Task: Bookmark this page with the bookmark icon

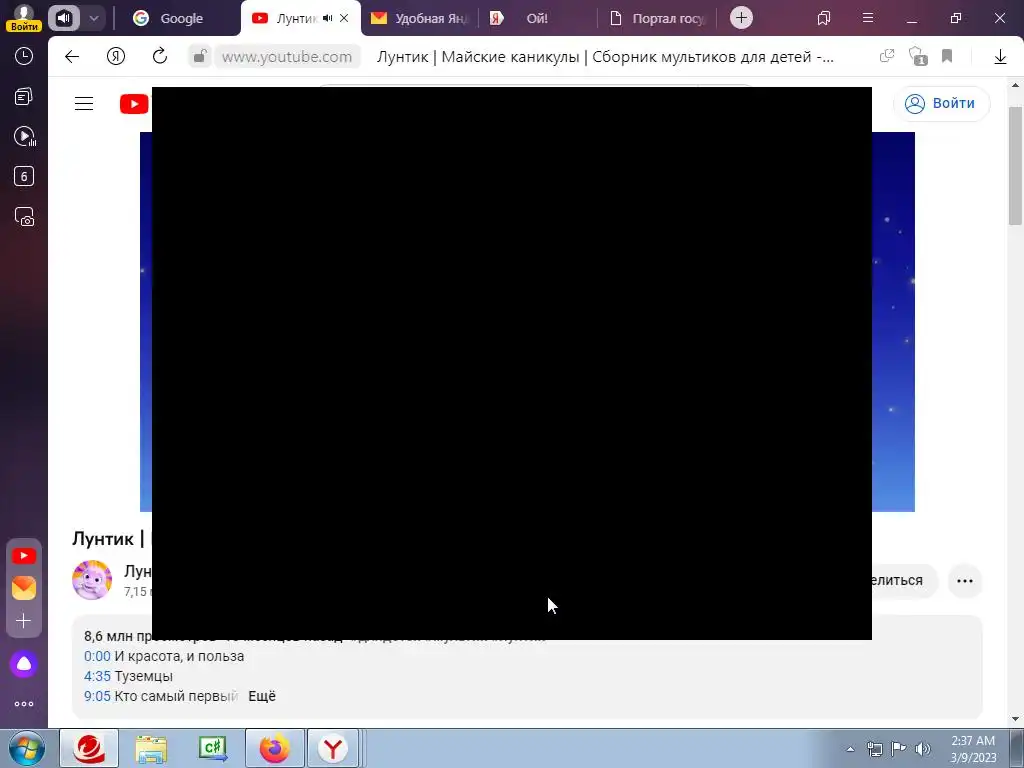Action: click(x=947, y=56)
